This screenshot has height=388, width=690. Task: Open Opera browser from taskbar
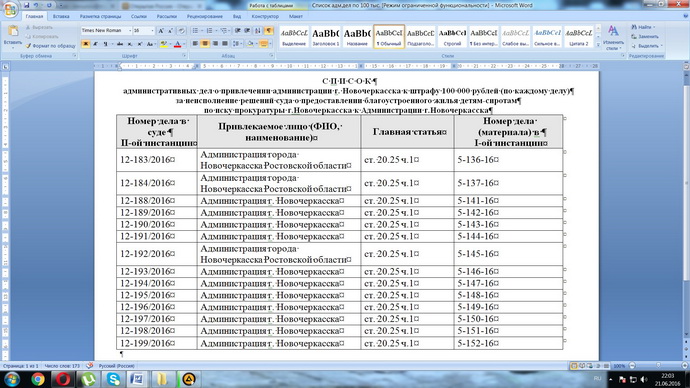click(x=63, y=379)
